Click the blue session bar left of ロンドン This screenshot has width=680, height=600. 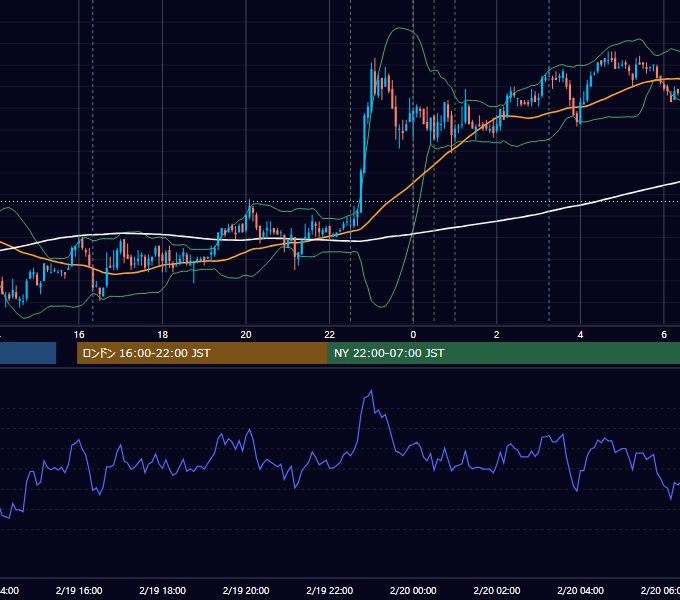28,353
